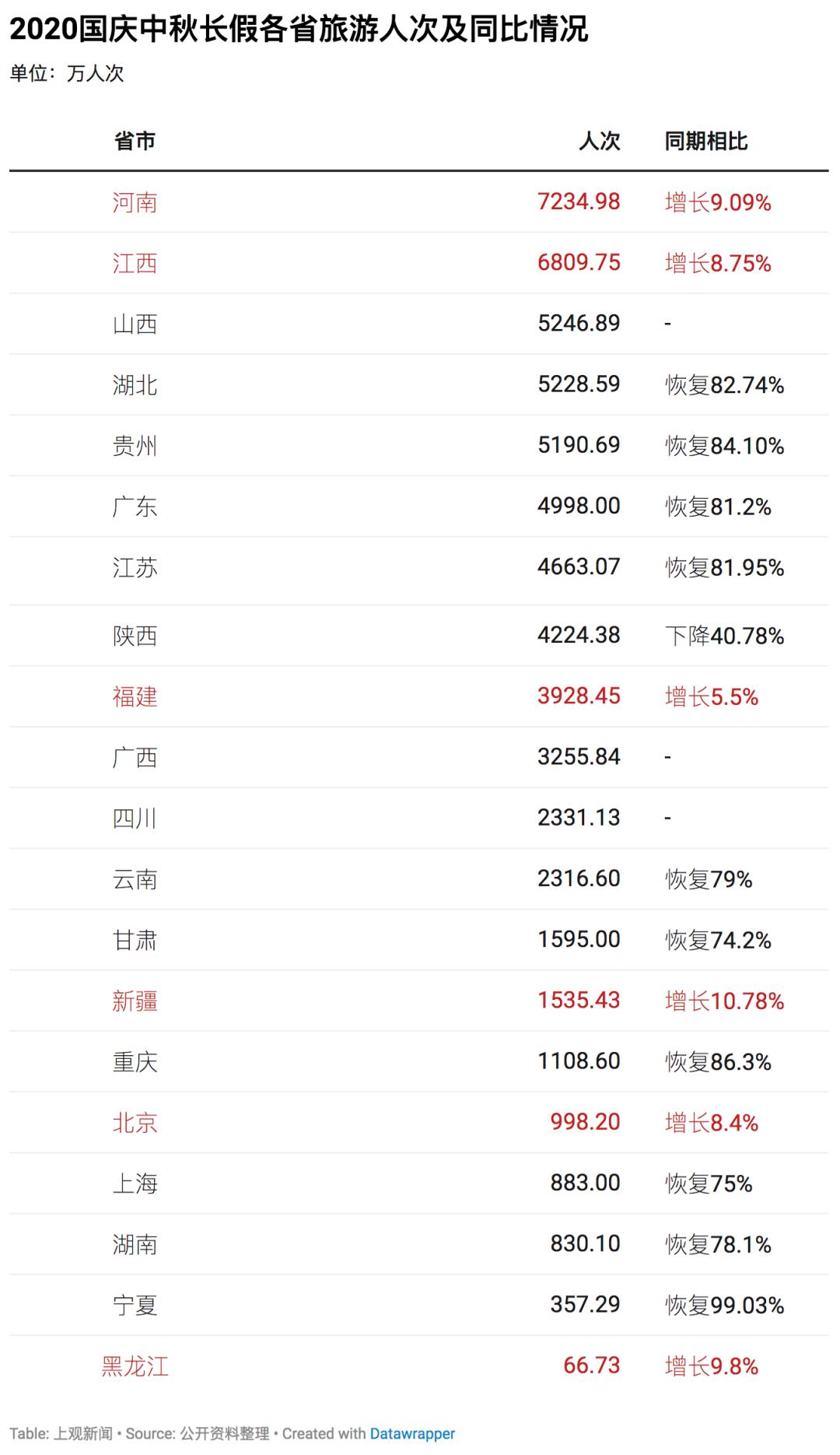Click the 广东 value 4998.00
Image resolution: width=840 pixels, height=1455 pixels.
(579, 506)
